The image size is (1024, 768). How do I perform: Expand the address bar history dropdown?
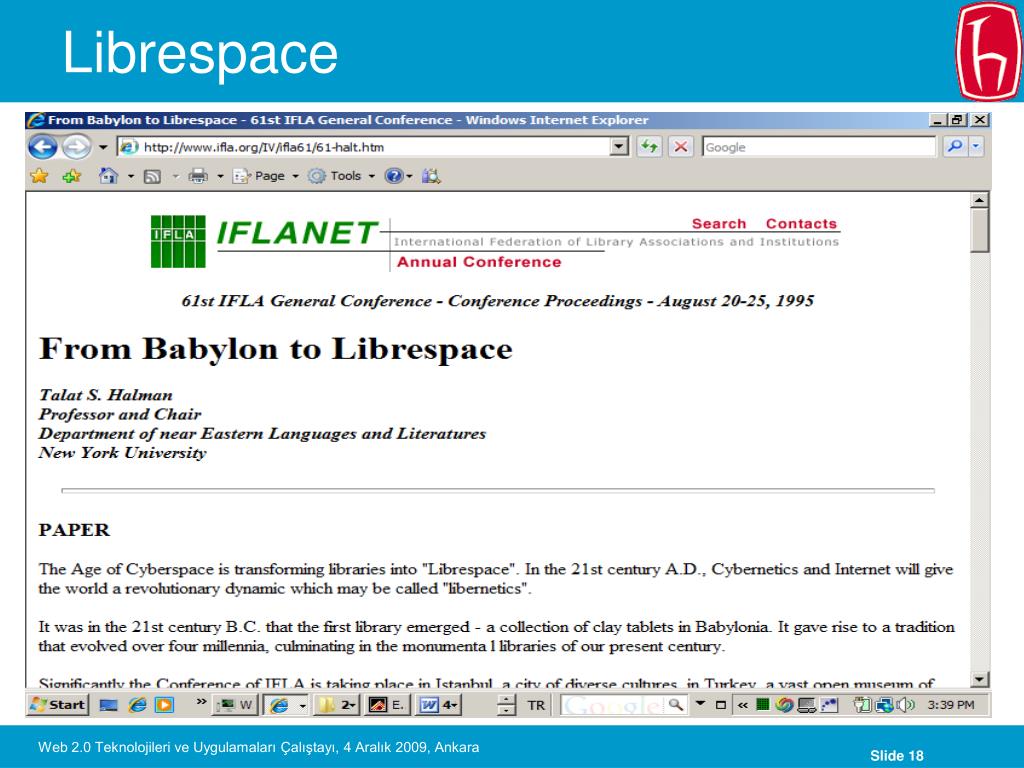tap(619, 147)
